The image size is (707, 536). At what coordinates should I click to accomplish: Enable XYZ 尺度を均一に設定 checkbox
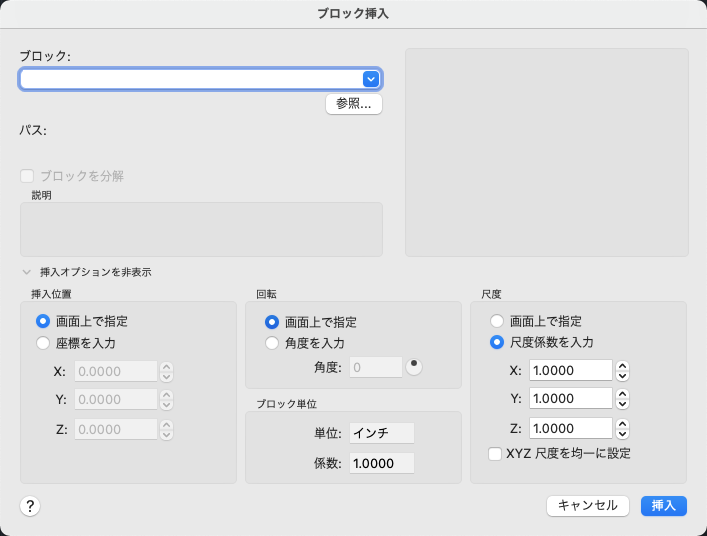[x=495, y=453]
